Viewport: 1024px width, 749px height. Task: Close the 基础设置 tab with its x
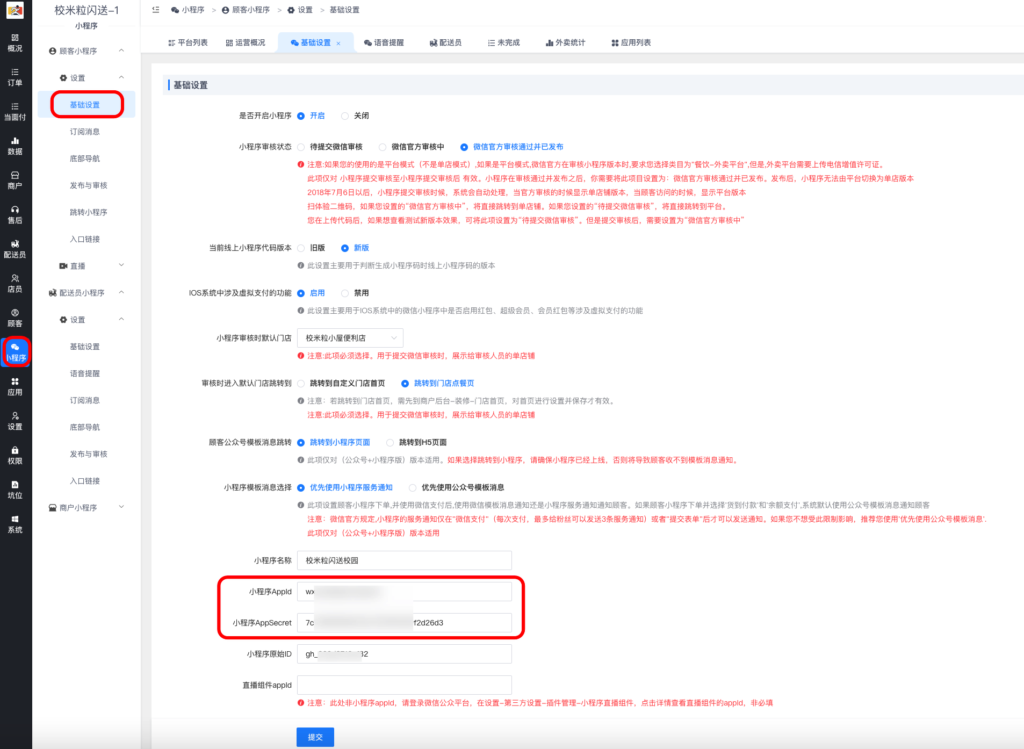[x=338, y=44]
